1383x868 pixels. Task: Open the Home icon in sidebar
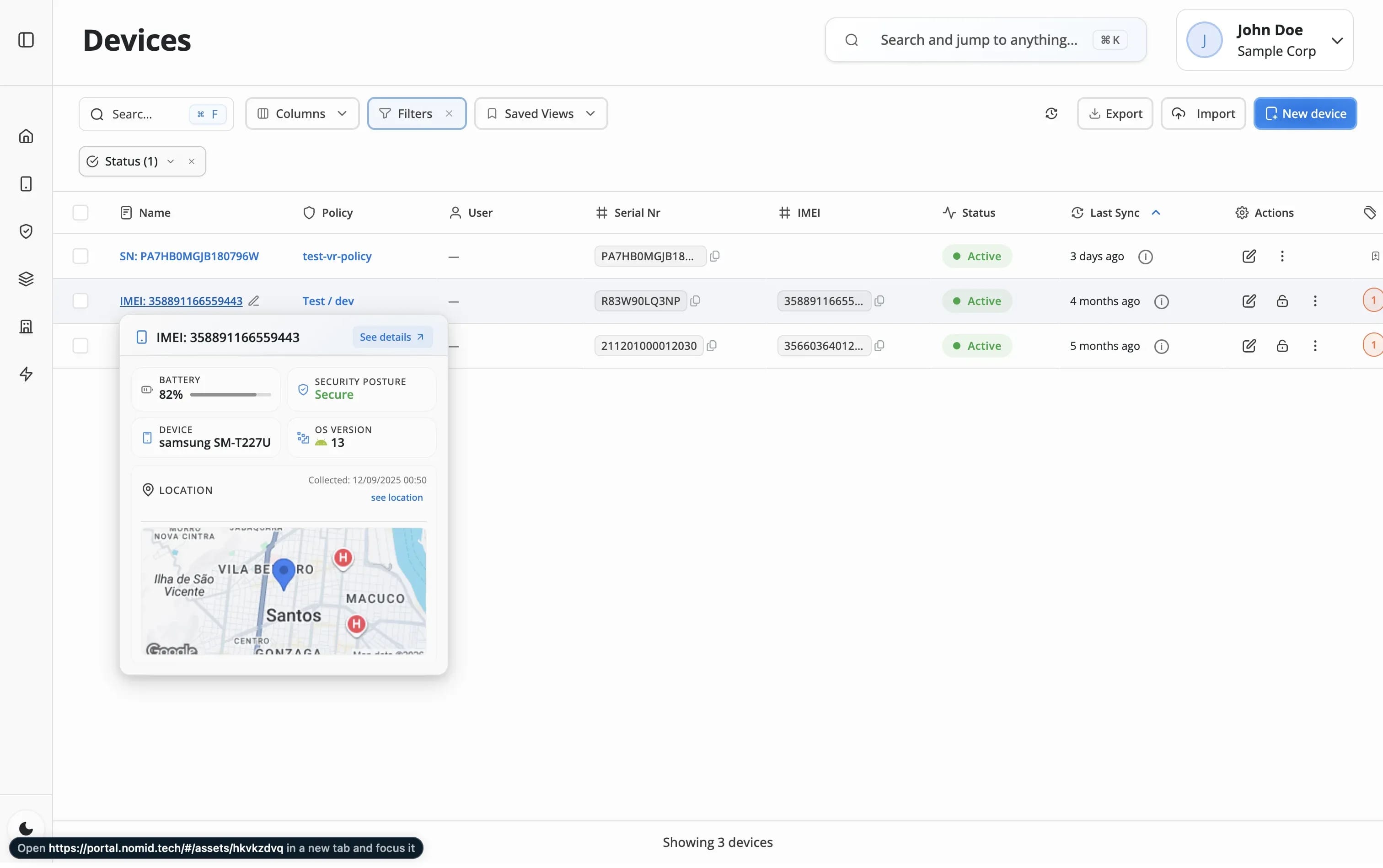(26, 136)
